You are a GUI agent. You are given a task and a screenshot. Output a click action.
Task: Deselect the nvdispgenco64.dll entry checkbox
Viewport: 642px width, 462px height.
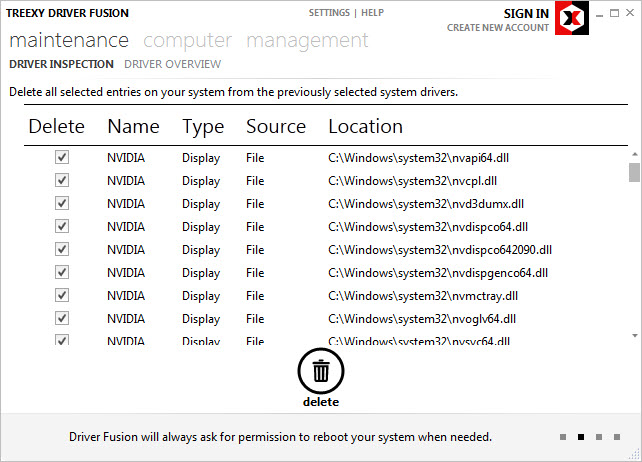tap(62, 272)
